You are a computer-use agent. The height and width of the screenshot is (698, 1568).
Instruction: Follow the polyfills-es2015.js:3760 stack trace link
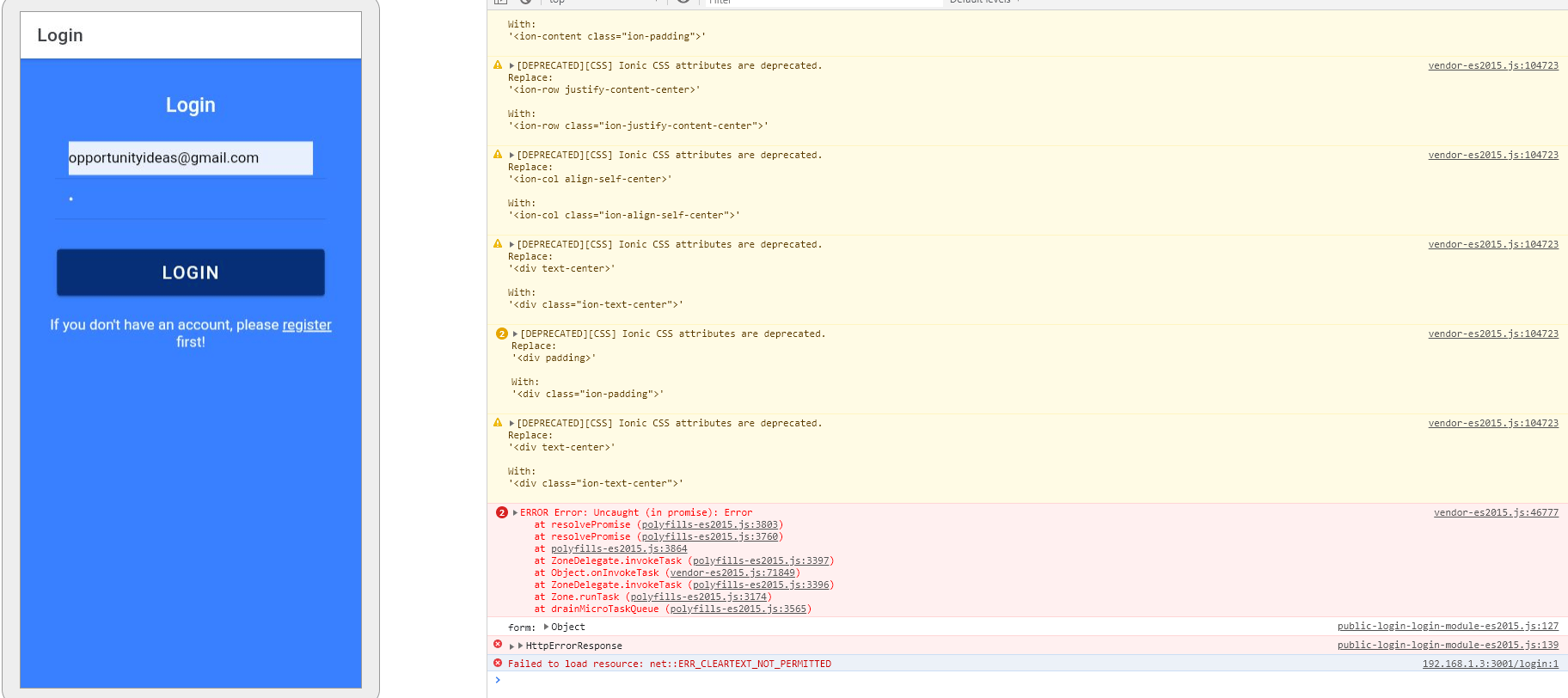(x=709, y=536)
